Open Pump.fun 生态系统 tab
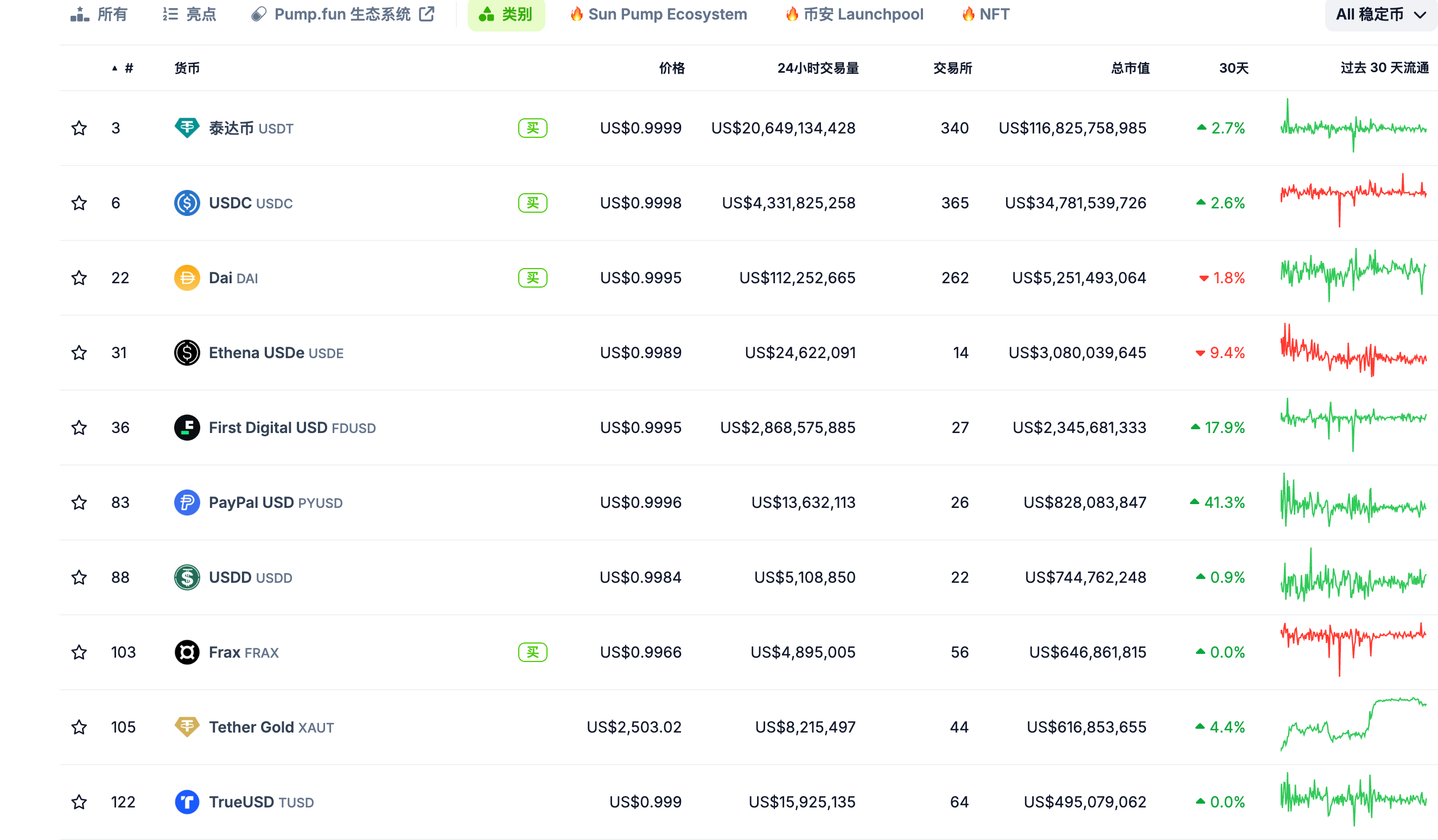Image resolution: width=1438 pixels, height=840 pixels. coord(343,14)
